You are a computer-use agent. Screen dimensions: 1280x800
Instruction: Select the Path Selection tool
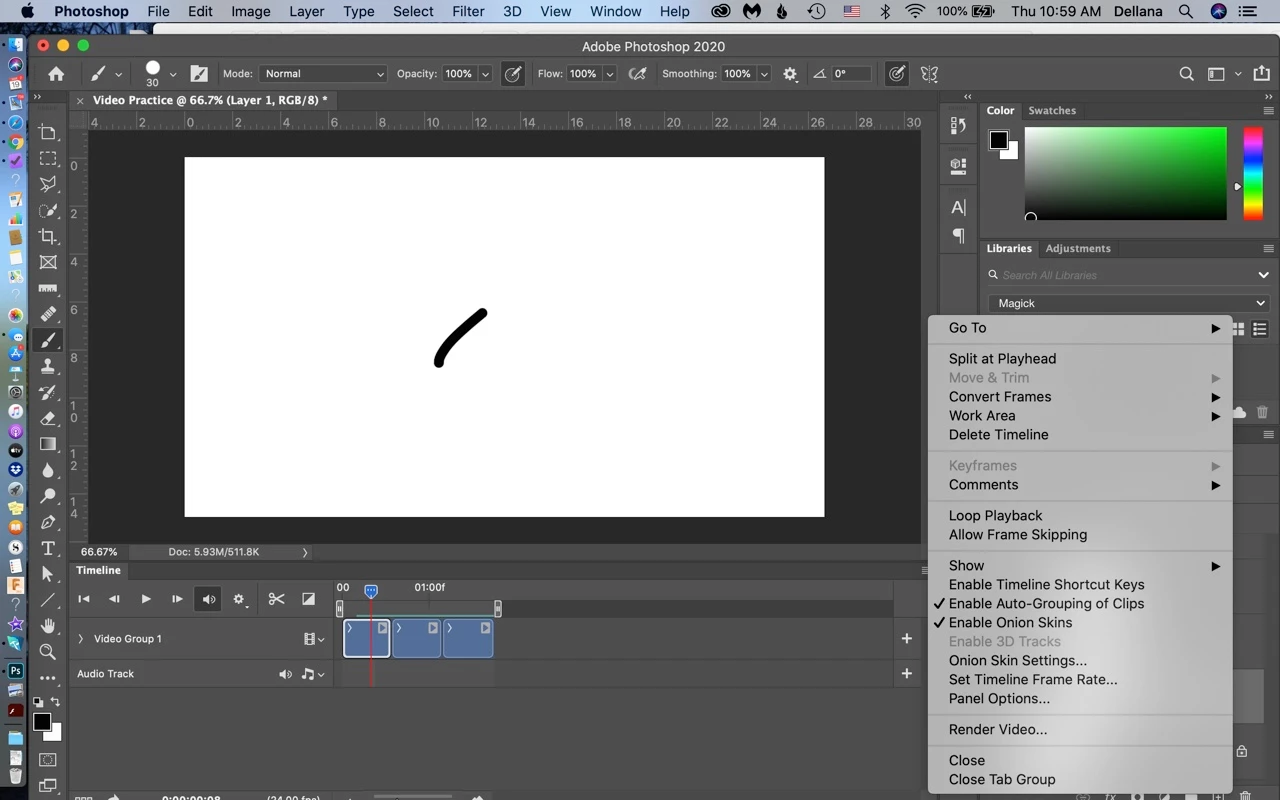tap(48, 575)
